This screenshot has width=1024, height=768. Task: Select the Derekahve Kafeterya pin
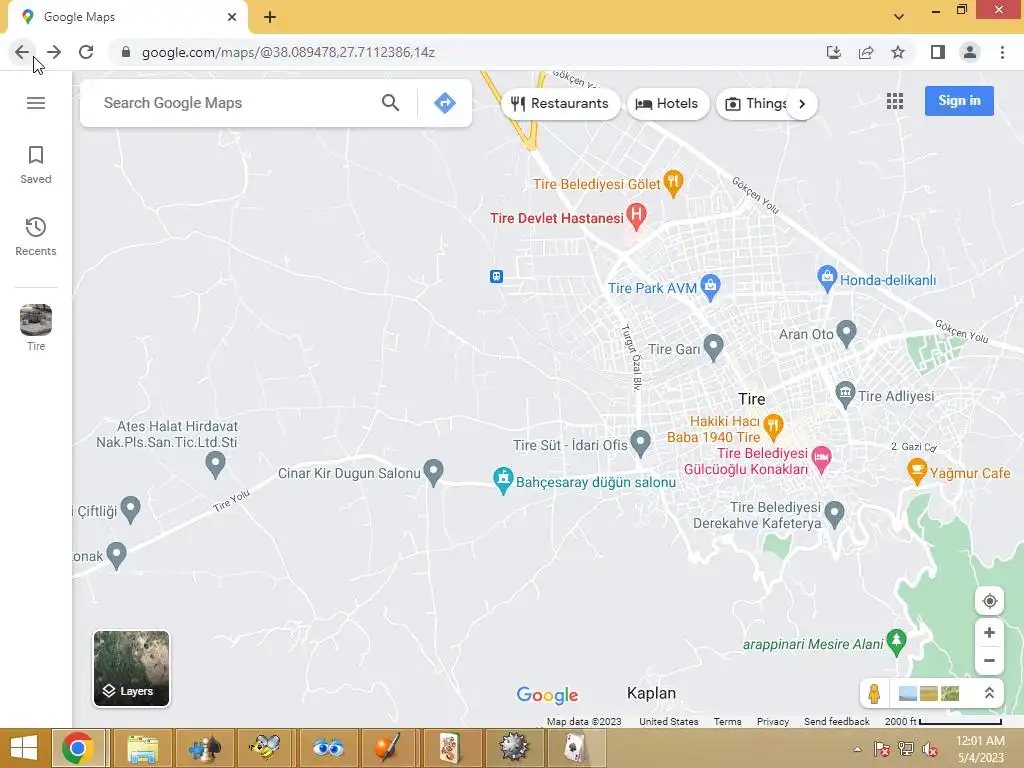click(834, 515)
